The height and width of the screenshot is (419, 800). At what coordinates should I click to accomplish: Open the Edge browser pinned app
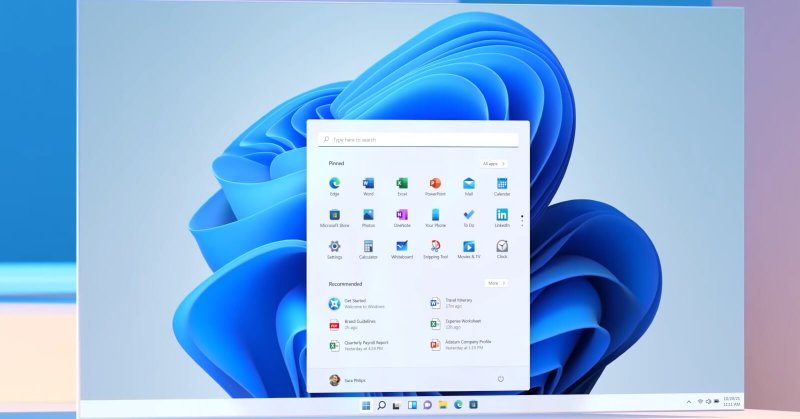335,186
